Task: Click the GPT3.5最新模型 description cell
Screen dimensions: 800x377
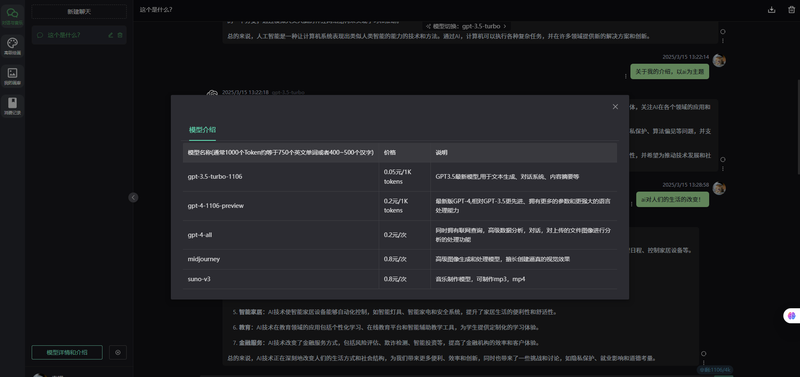Action: point(523,177)
